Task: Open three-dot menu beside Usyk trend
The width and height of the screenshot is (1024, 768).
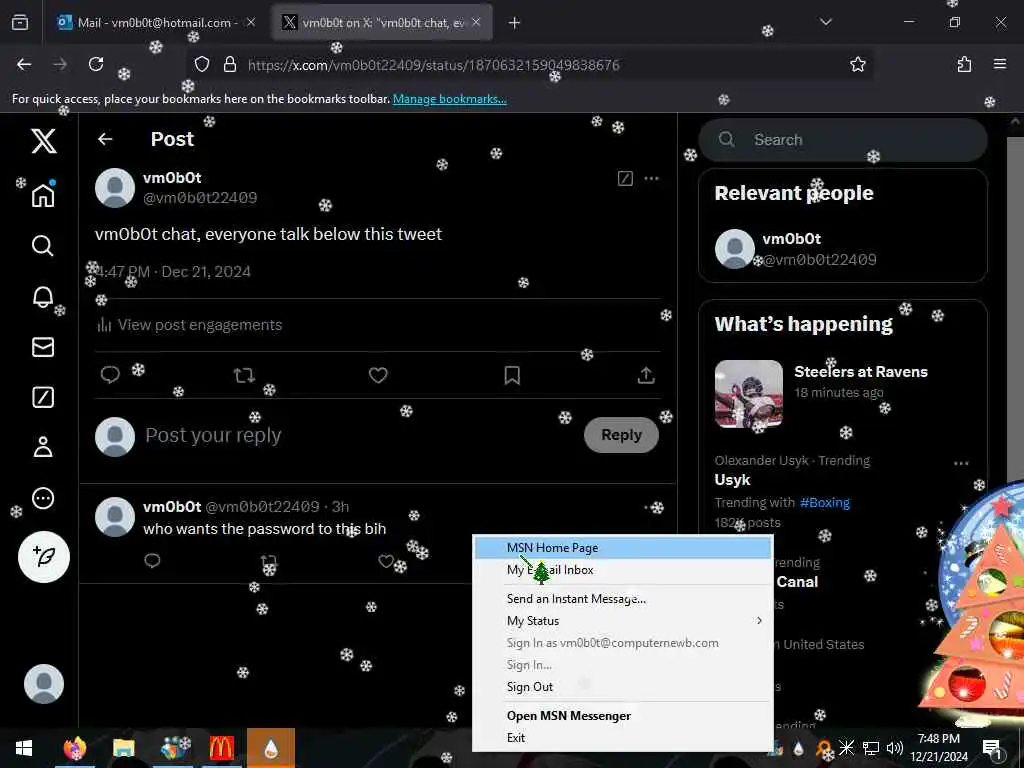Action: (961, 463)
